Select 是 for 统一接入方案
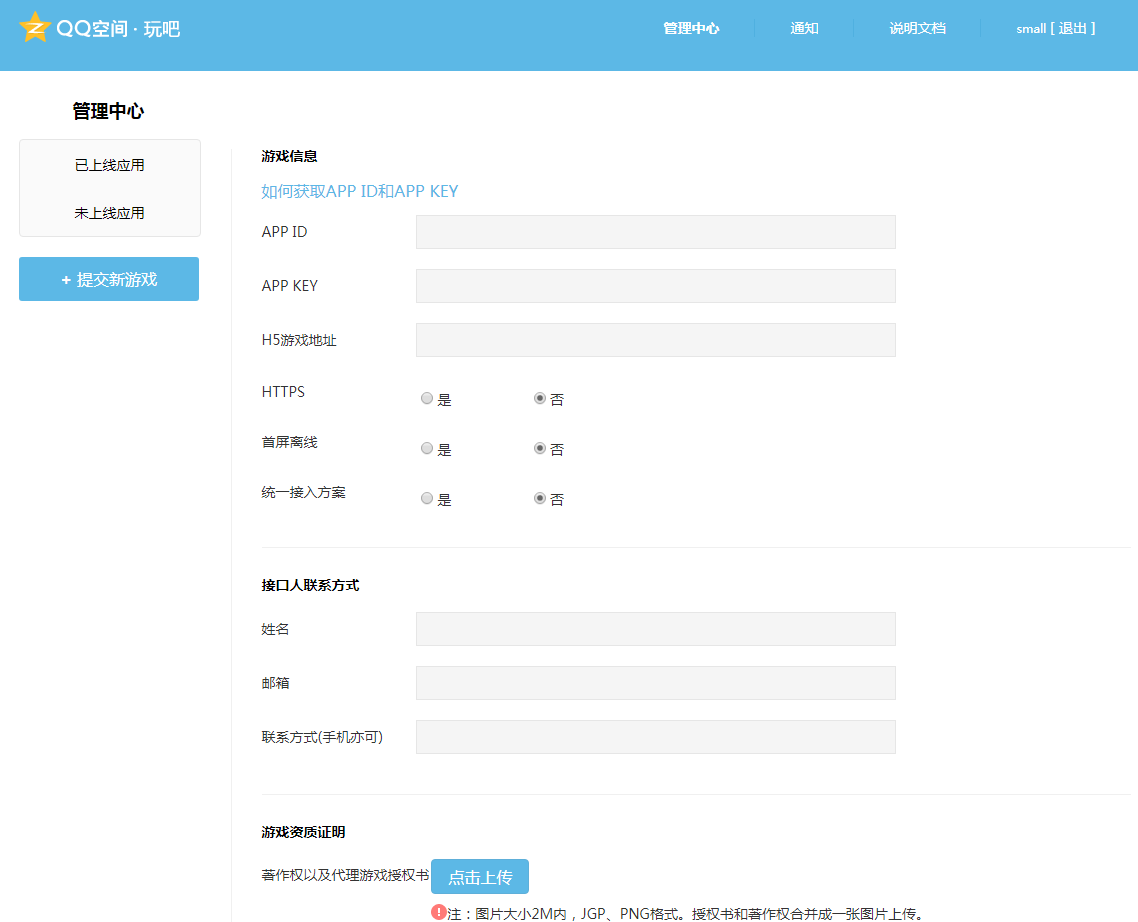Viewport: 1138px width, 922px height. [x=427, y=497]
